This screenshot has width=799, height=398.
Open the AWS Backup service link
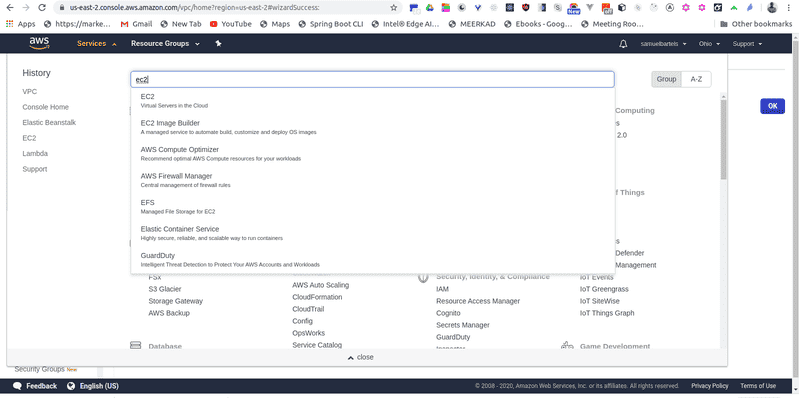click(169, 313)
